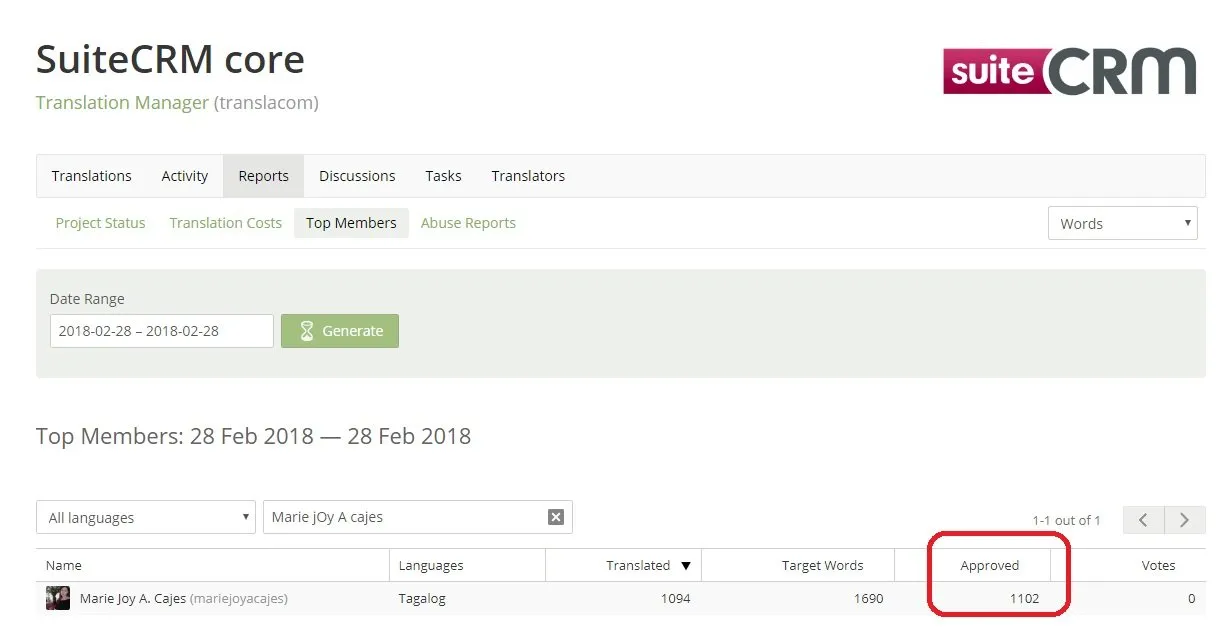Select the Reports tab
This screenshot has height=627, width=1225.
[x=263, y=176]
